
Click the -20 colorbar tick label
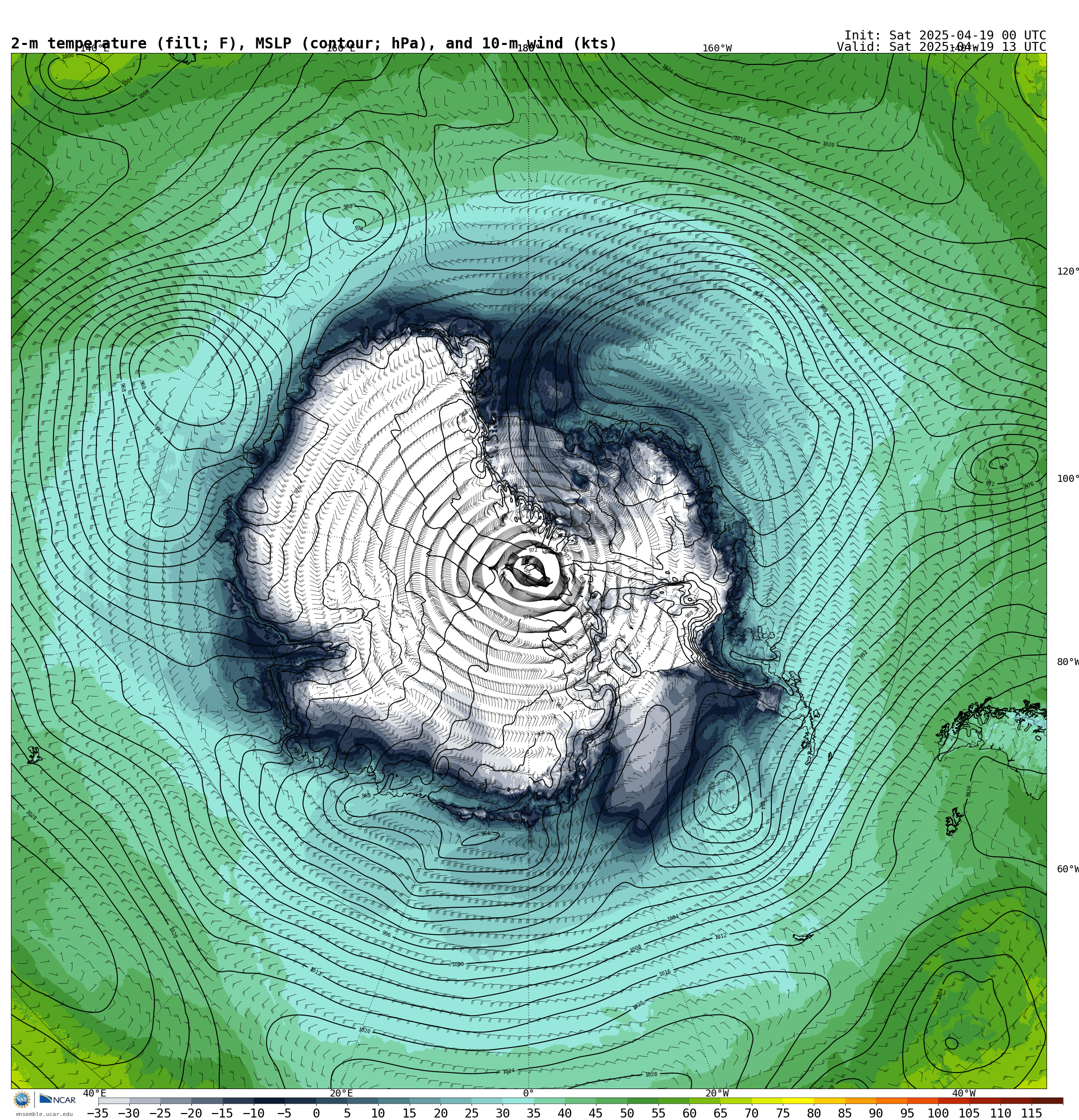(191, 1114)
